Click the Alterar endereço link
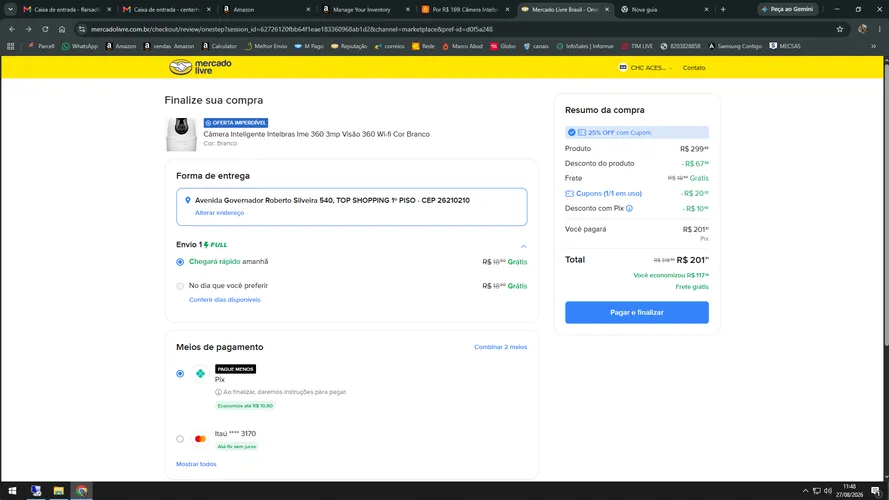 [x=219, y=213]
